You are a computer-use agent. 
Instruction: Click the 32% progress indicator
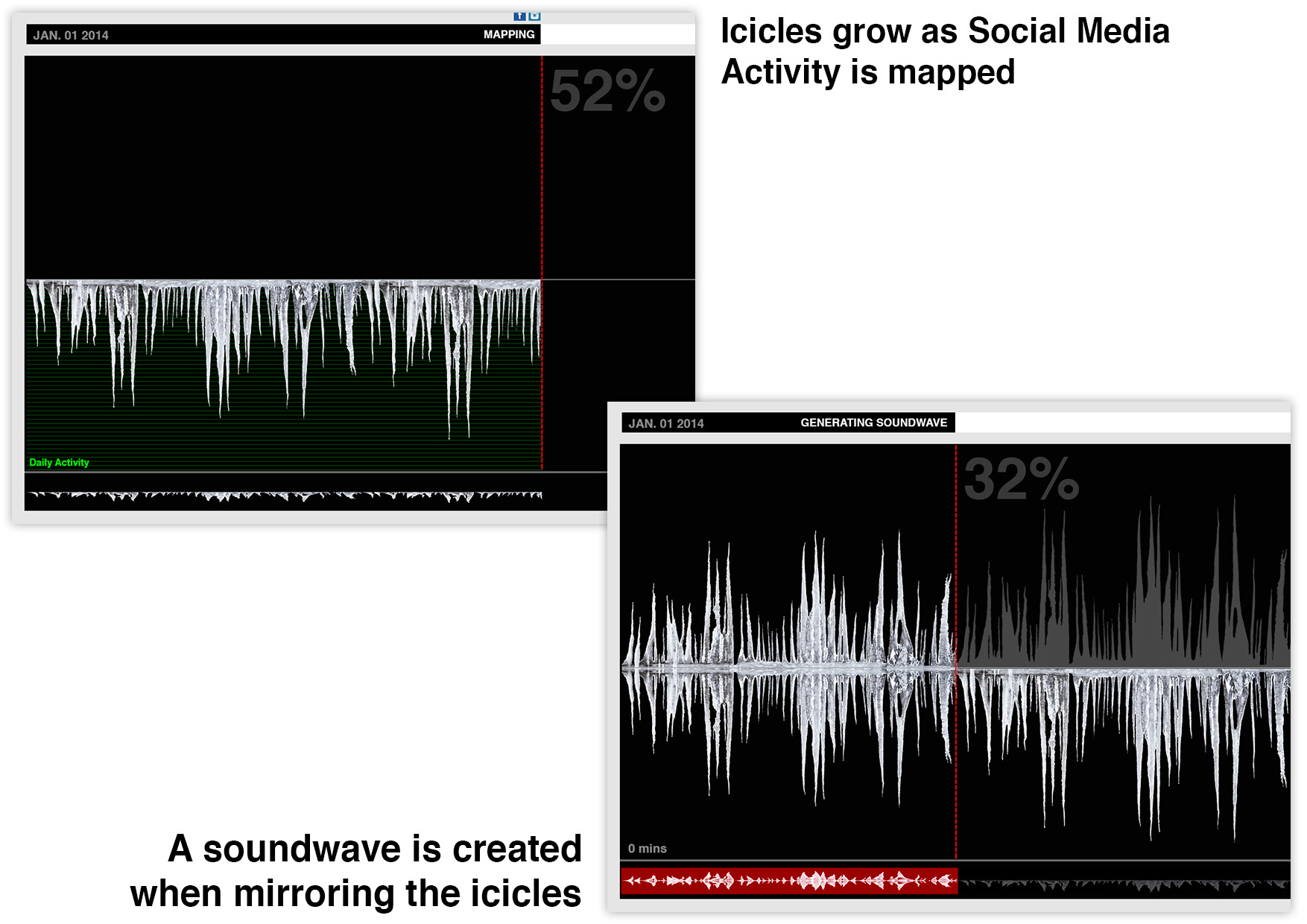click(1021, 478)
